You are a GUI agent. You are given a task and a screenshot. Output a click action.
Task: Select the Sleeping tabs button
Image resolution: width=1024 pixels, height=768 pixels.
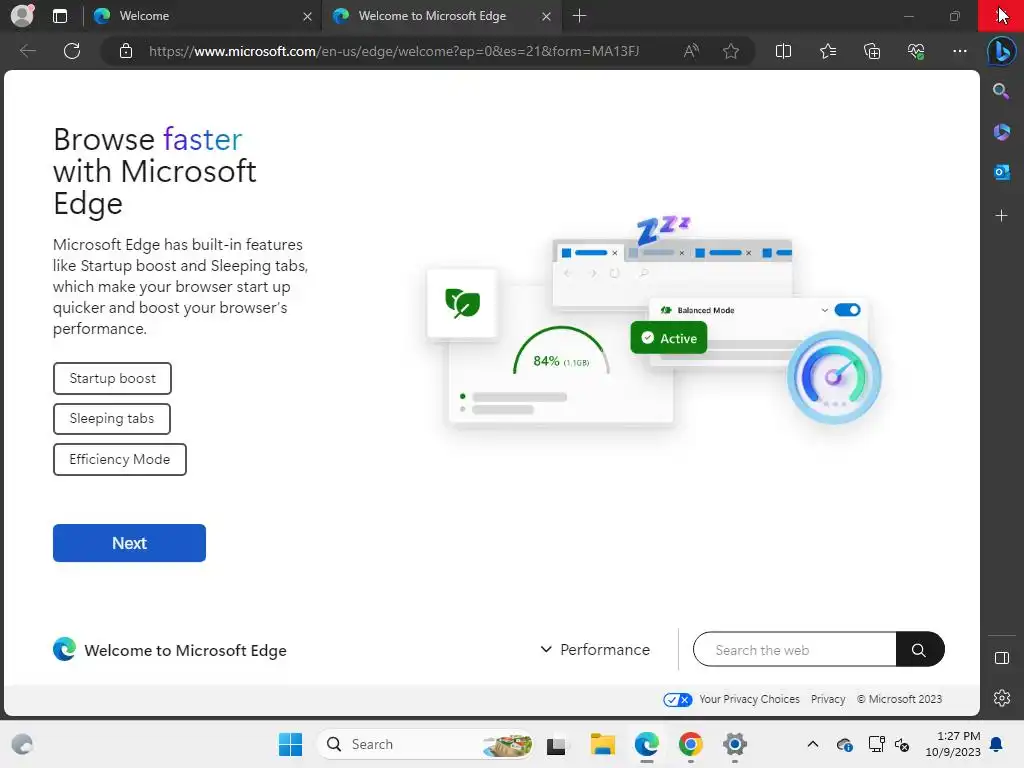112,419
